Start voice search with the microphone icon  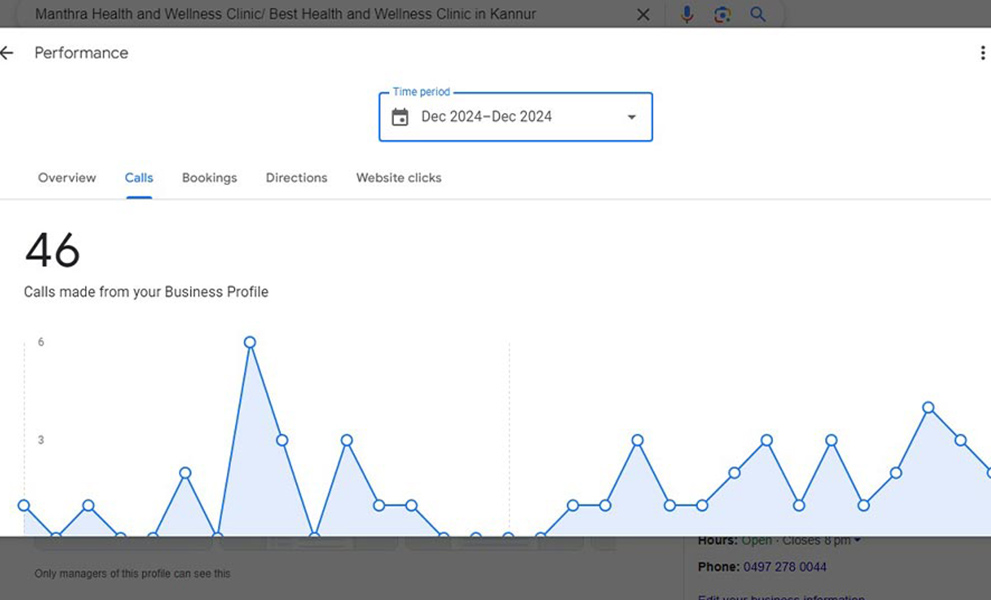tap(687, 14)
